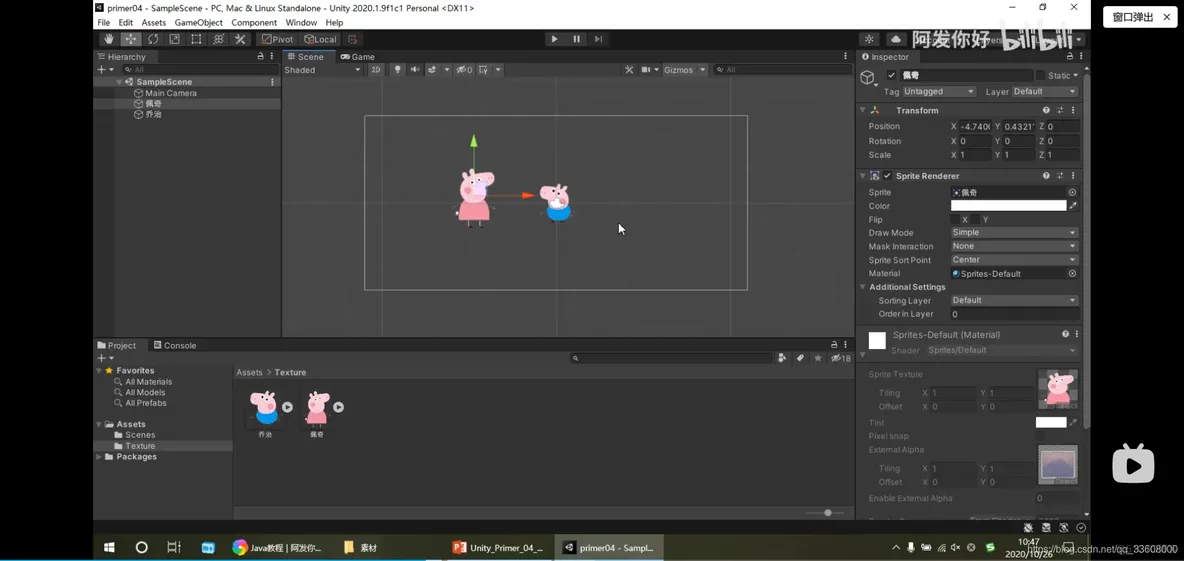1184x561 pixels.
Task: Mute scene audio with speaker icon
Action: point(415,69)
